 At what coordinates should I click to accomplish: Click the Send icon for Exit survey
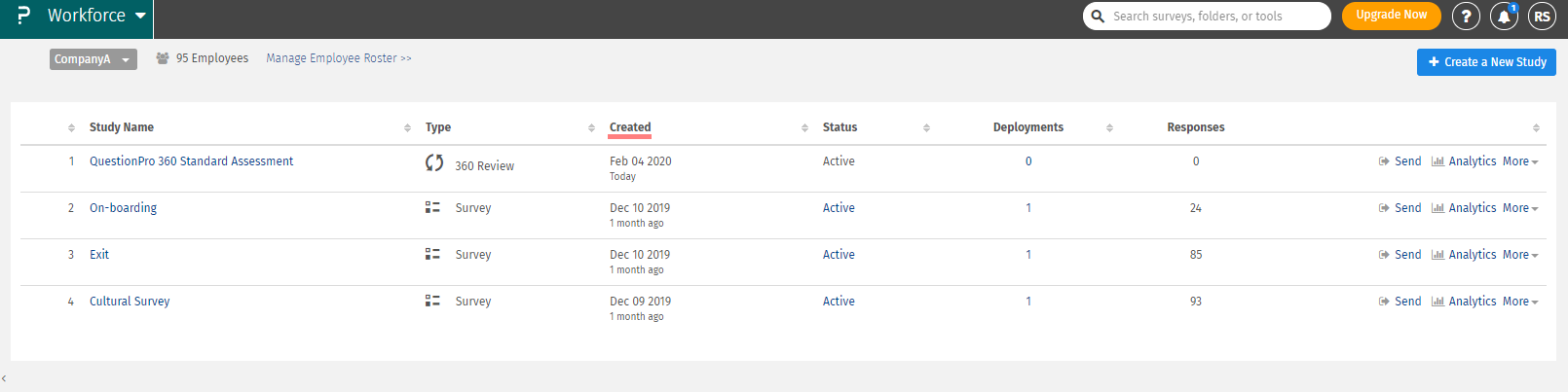click(x=1384, y=255)
